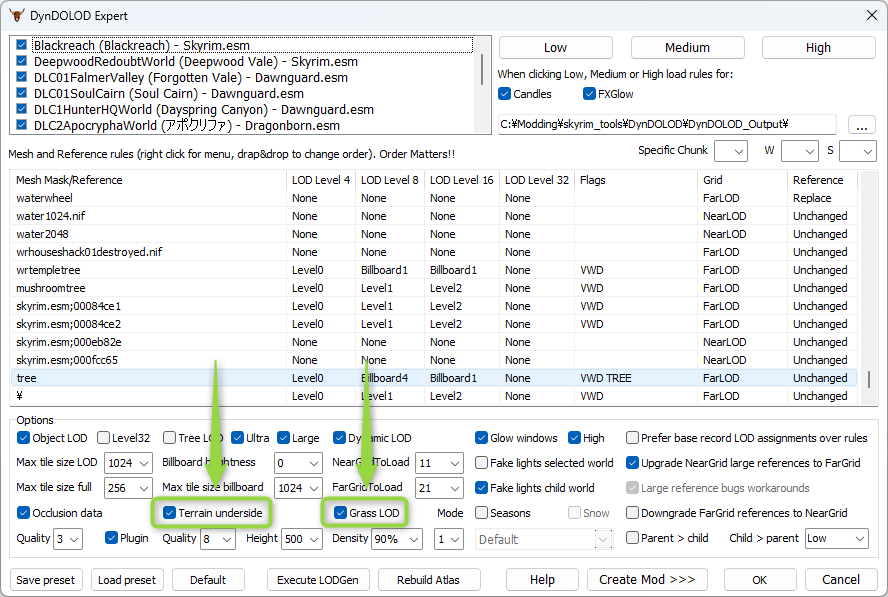This screenshot has height=597, width=888.
Task: Open grass Mode dropdown showing 1
Action: pyautogui.click(x=449, y=539)
